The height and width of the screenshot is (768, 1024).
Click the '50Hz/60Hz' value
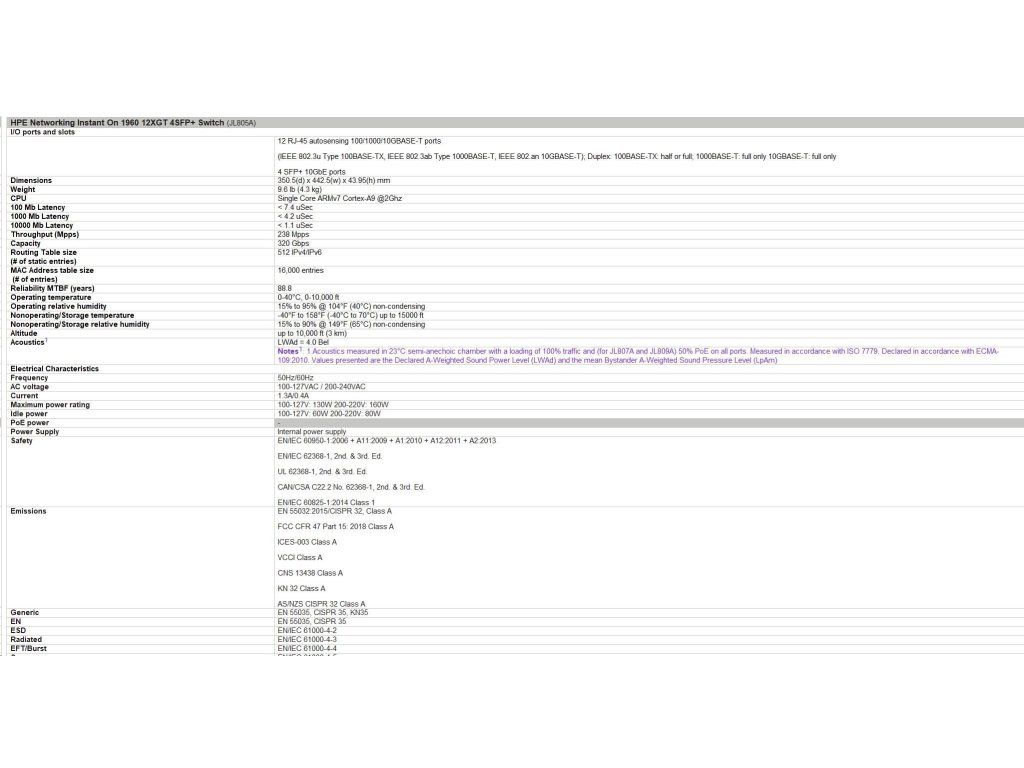(295, 378)
